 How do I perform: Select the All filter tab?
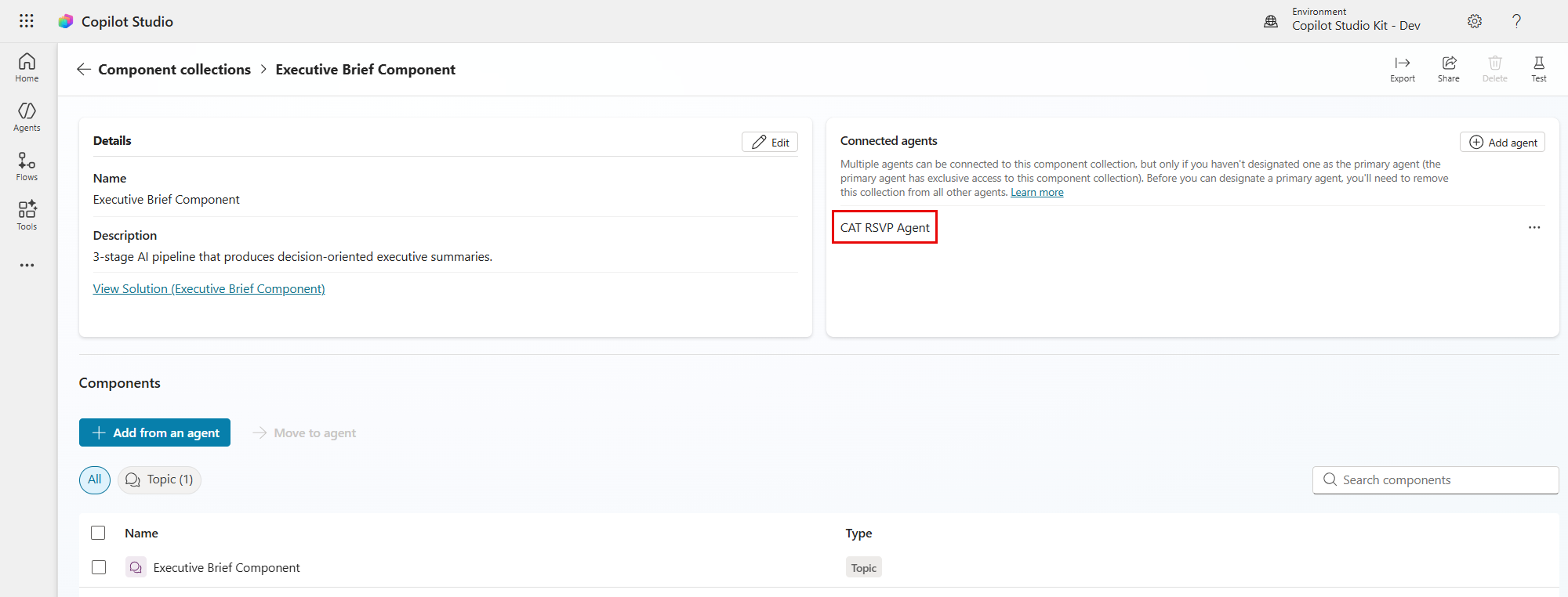95,479
